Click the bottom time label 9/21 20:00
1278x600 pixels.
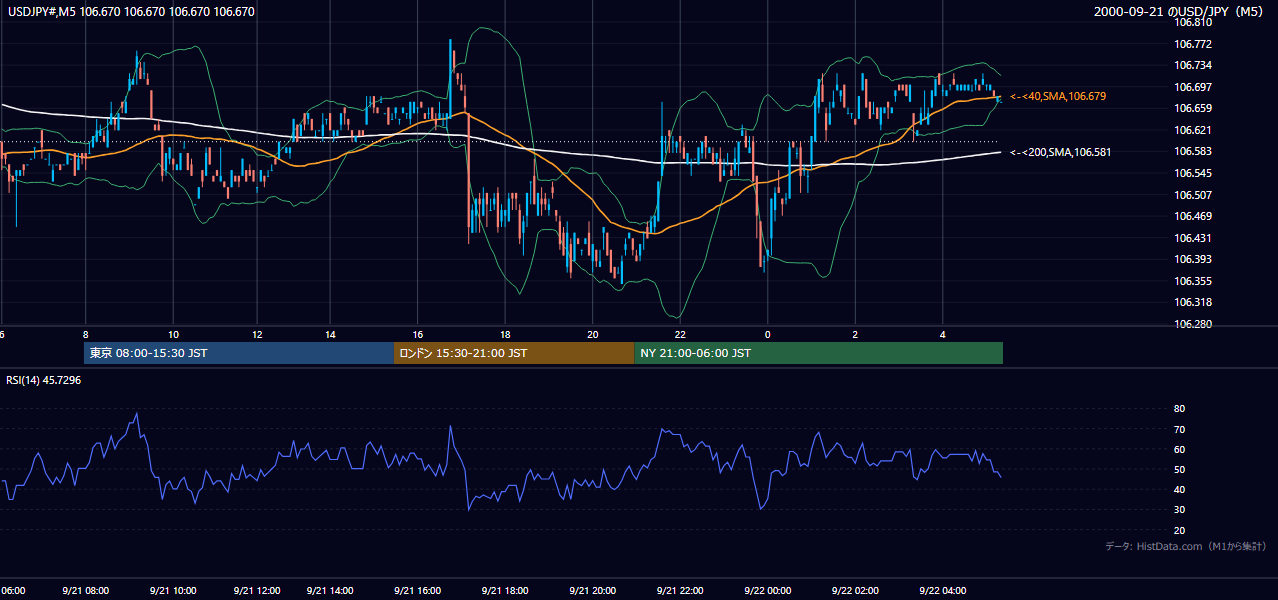[591, 591]
